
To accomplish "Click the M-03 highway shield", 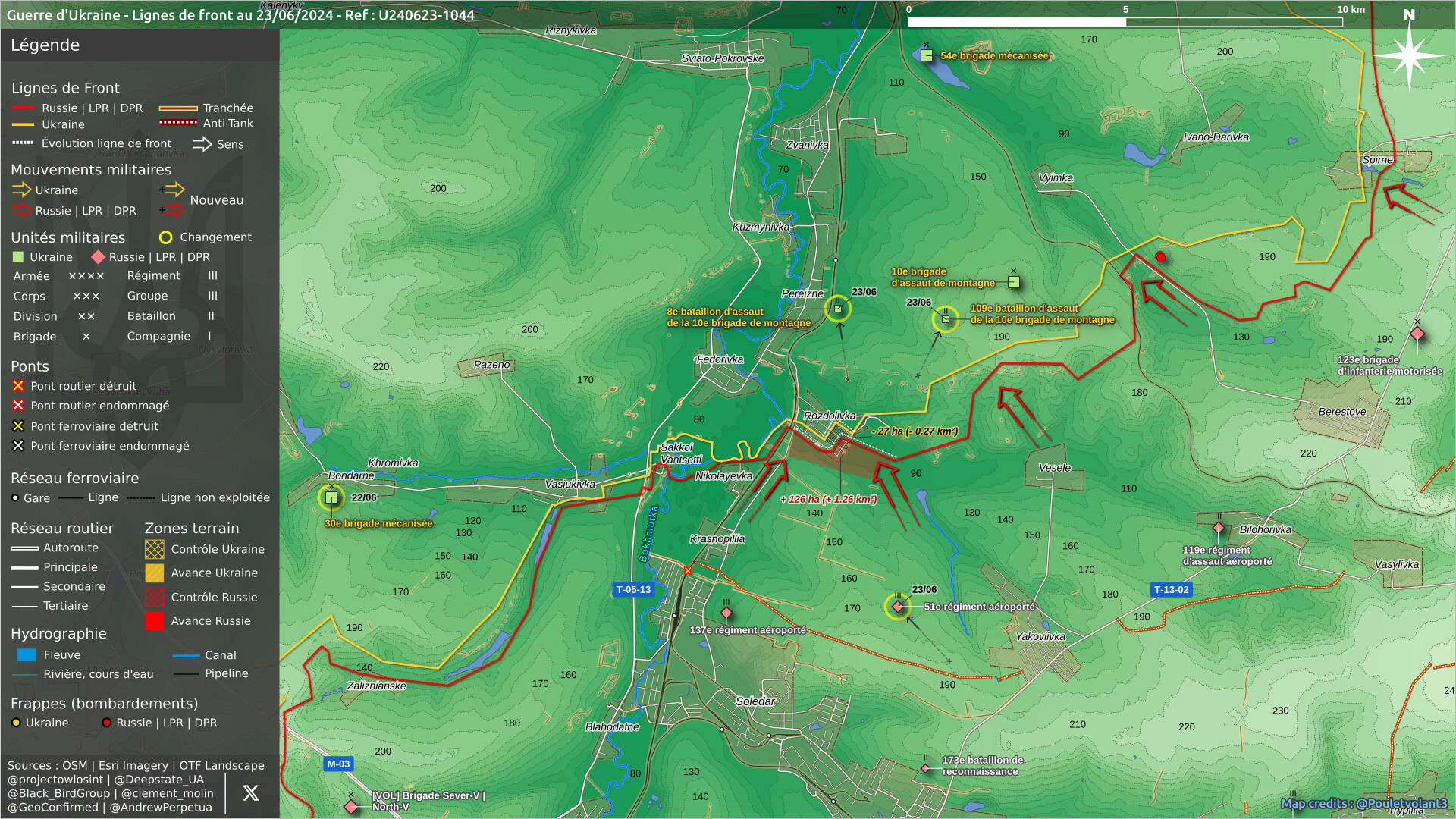I will coord(338,764).
